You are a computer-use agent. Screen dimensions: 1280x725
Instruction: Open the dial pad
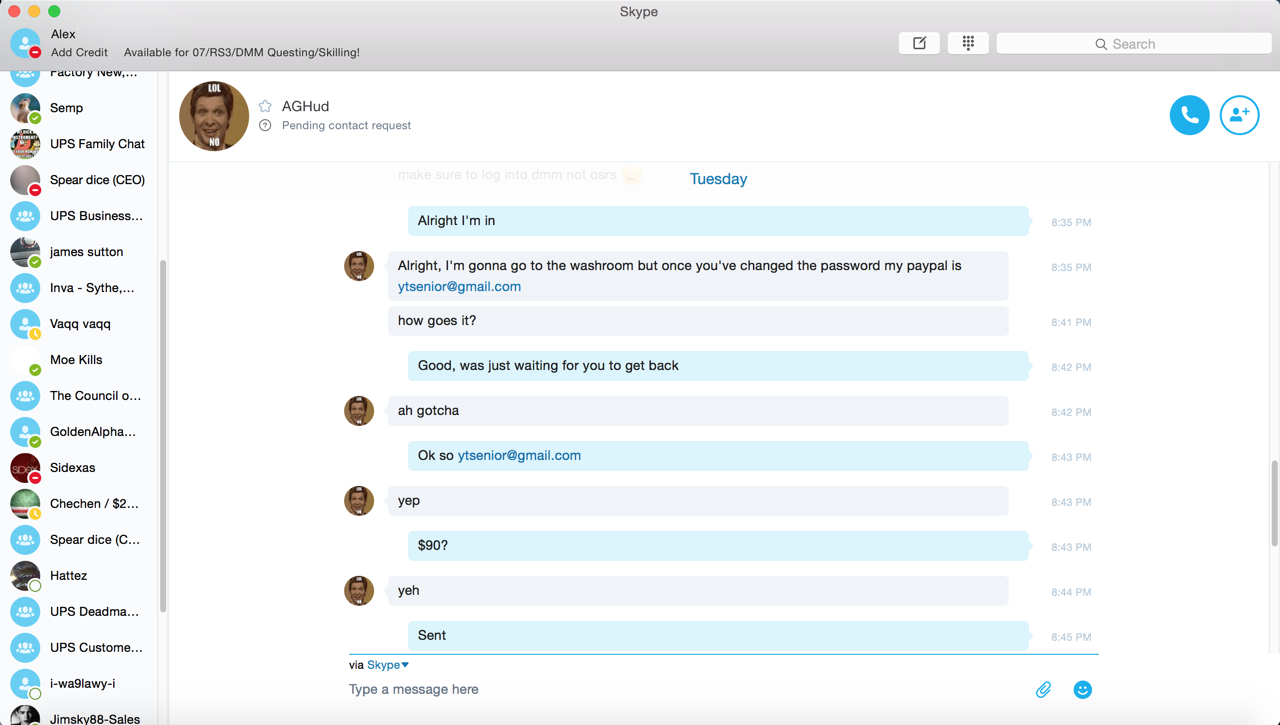coord(968,43)
